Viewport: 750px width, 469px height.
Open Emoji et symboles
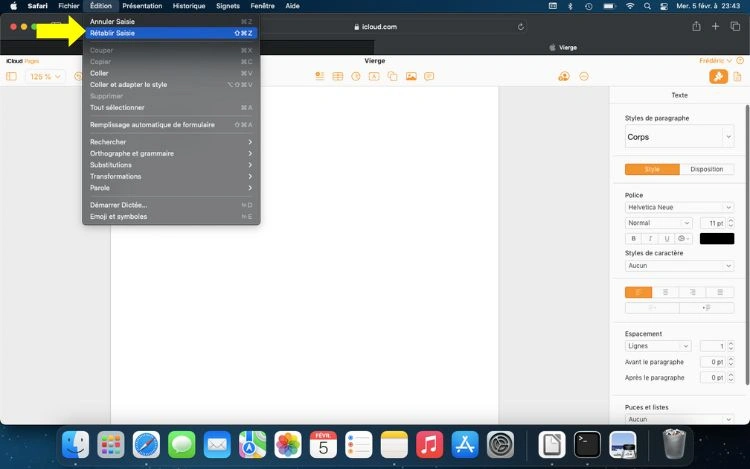coord(171,217)
